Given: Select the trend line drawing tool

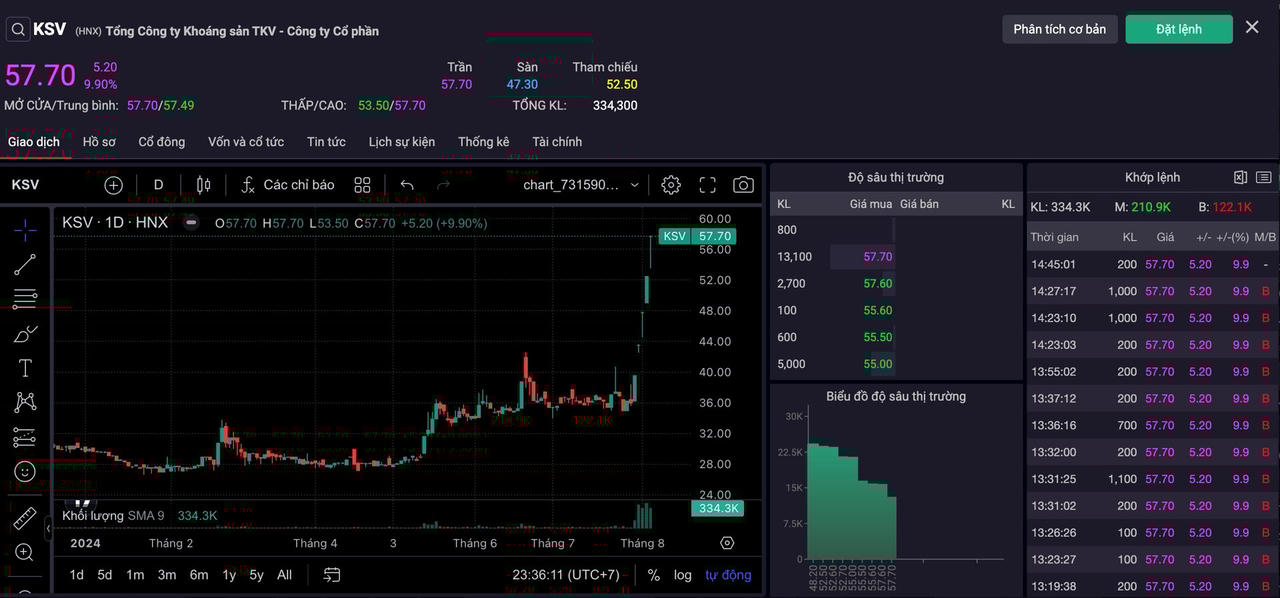Looking at the screenshot, I should click(25, 265).
